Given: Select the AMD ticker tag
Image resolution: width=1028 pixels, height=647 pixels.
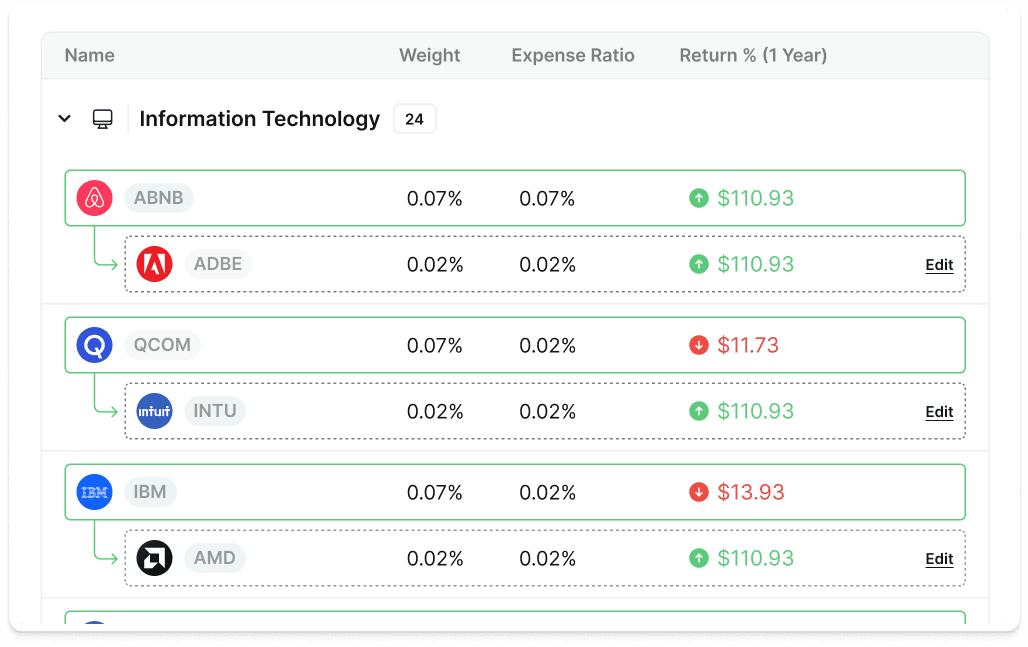Looking at the screenshot, I should tap(214, 558).
